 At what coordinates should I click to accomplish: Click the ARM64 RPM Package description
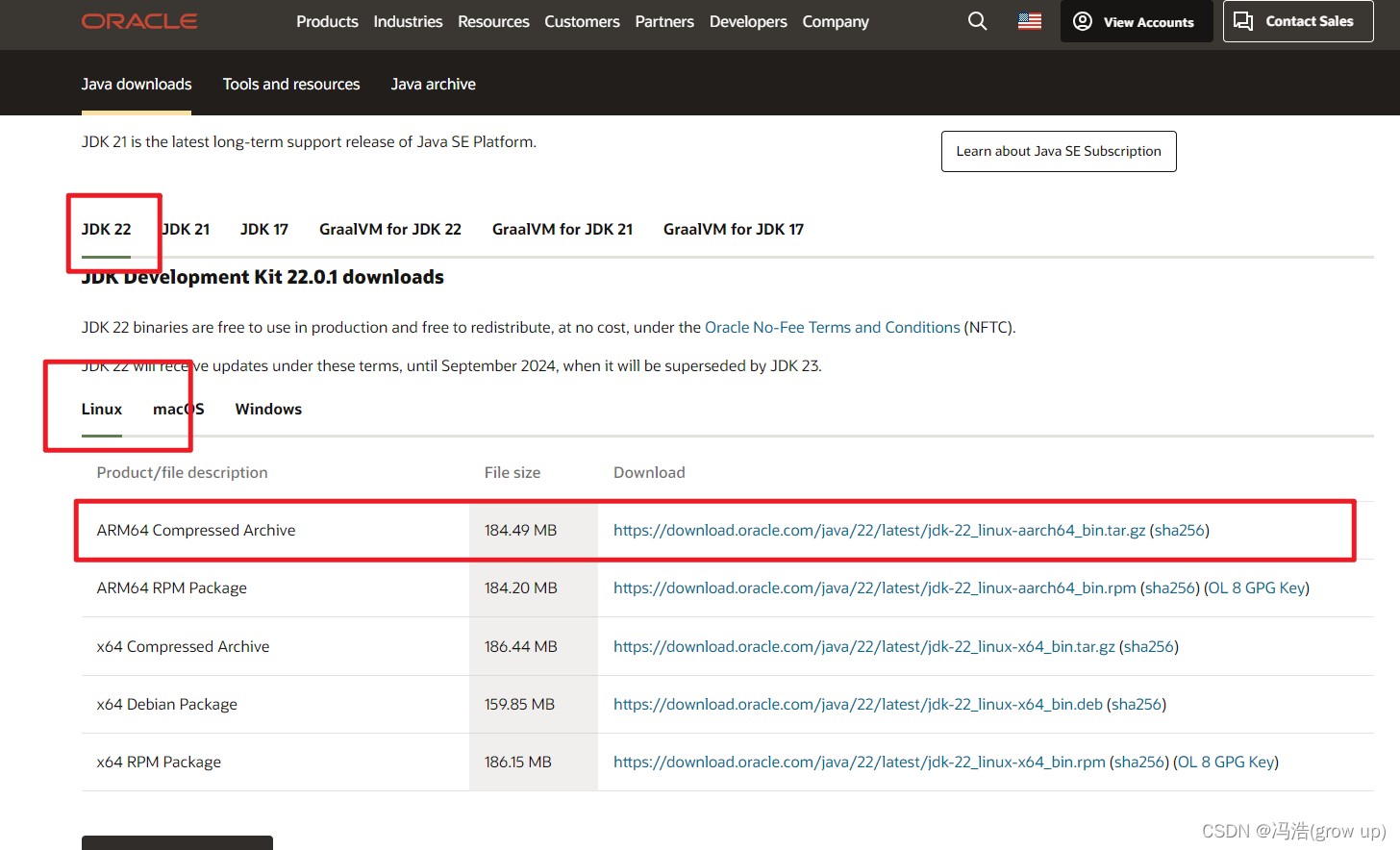[172, 587]
